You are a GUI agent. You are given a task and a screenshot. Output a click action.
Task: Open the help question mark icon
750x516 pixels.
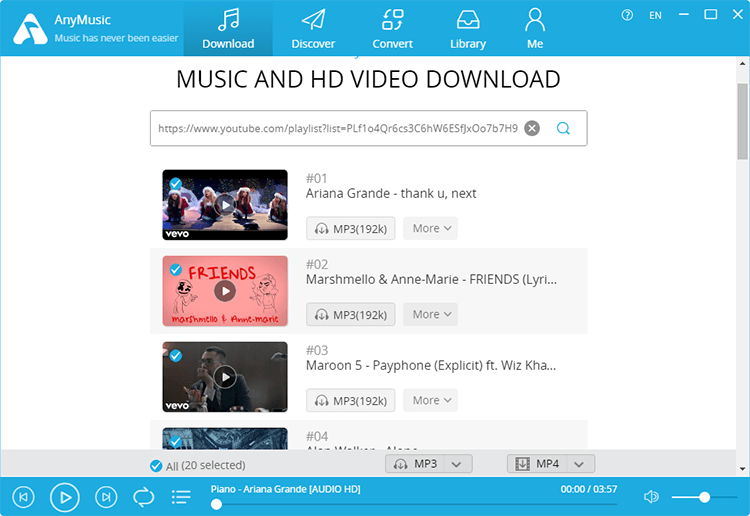(627, 15)
